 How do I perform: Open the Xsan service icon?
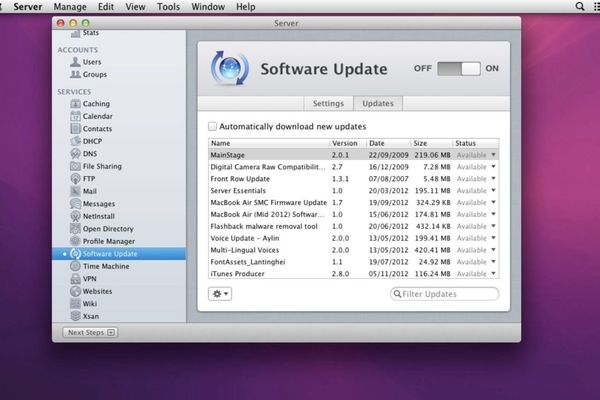pyautogui.click(x=75, y=316)
